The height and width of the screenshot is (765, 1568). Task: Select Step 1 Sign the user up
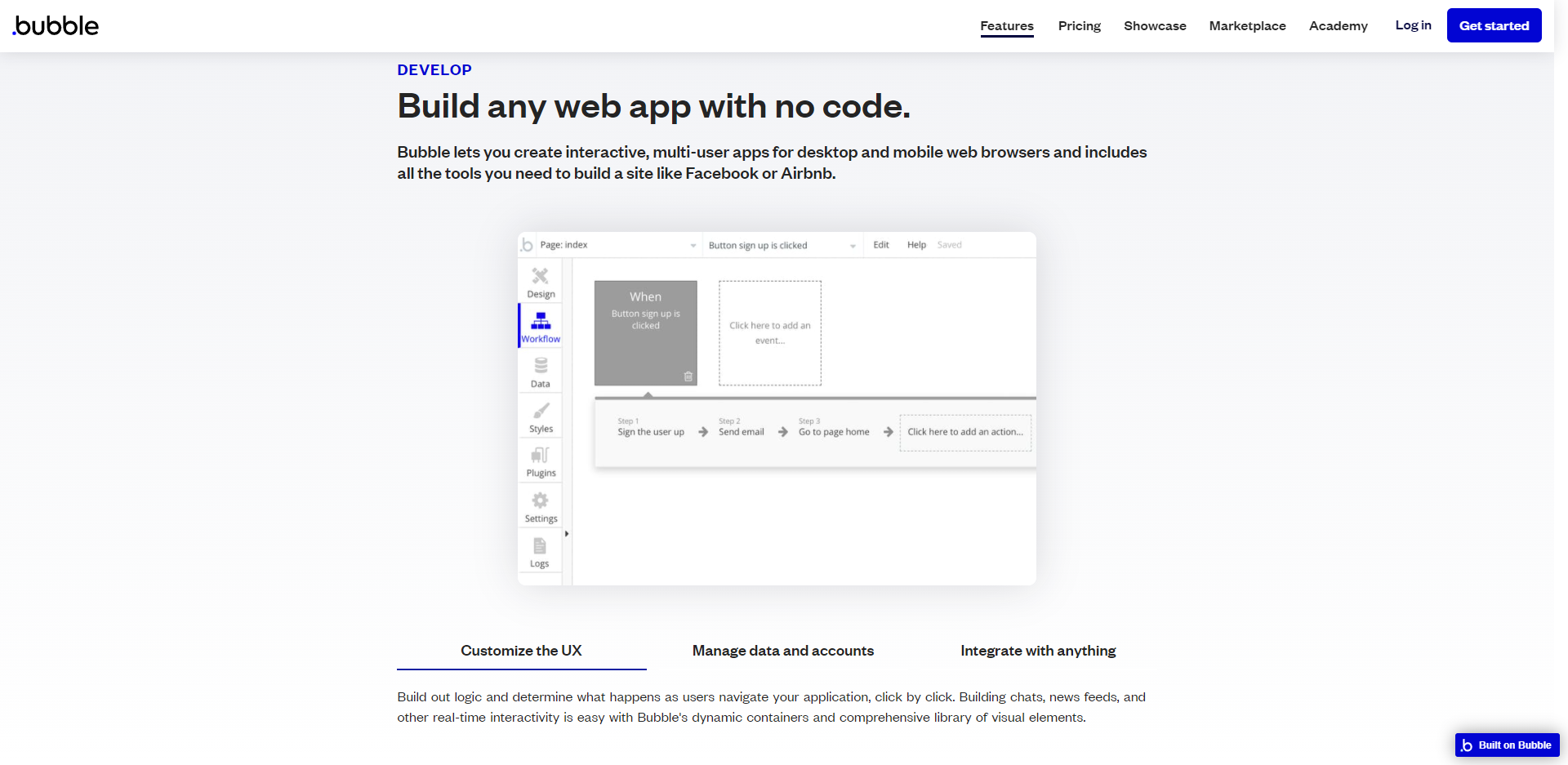point(651,428)
